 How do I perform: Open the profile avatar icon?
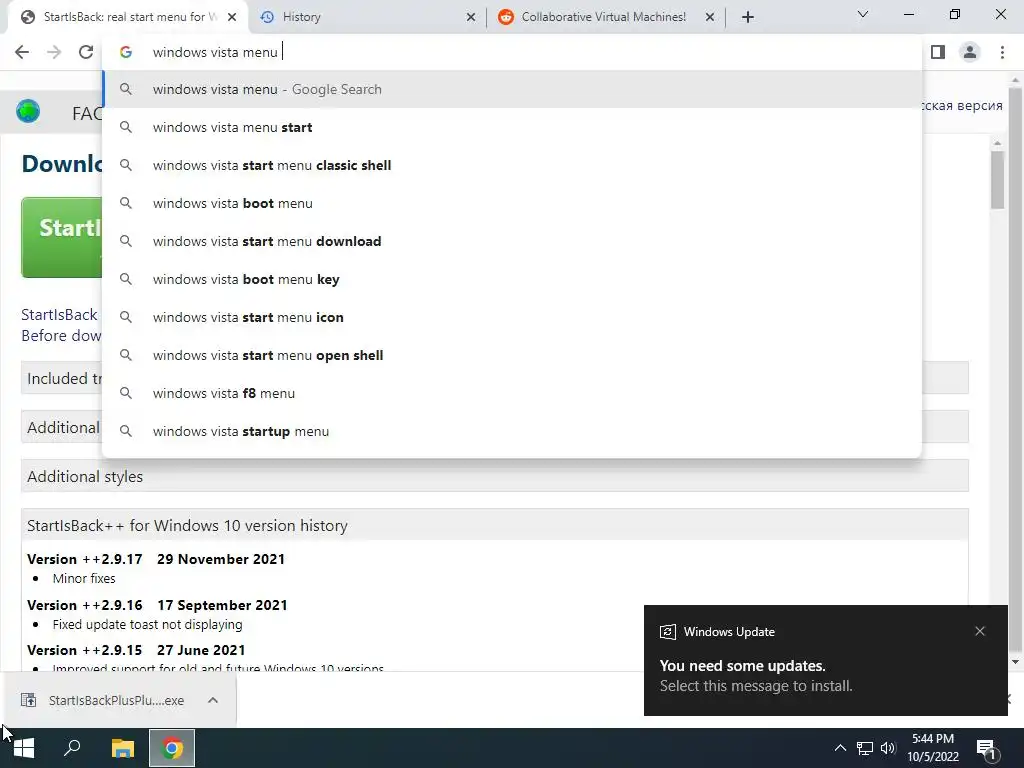point(970,52)
